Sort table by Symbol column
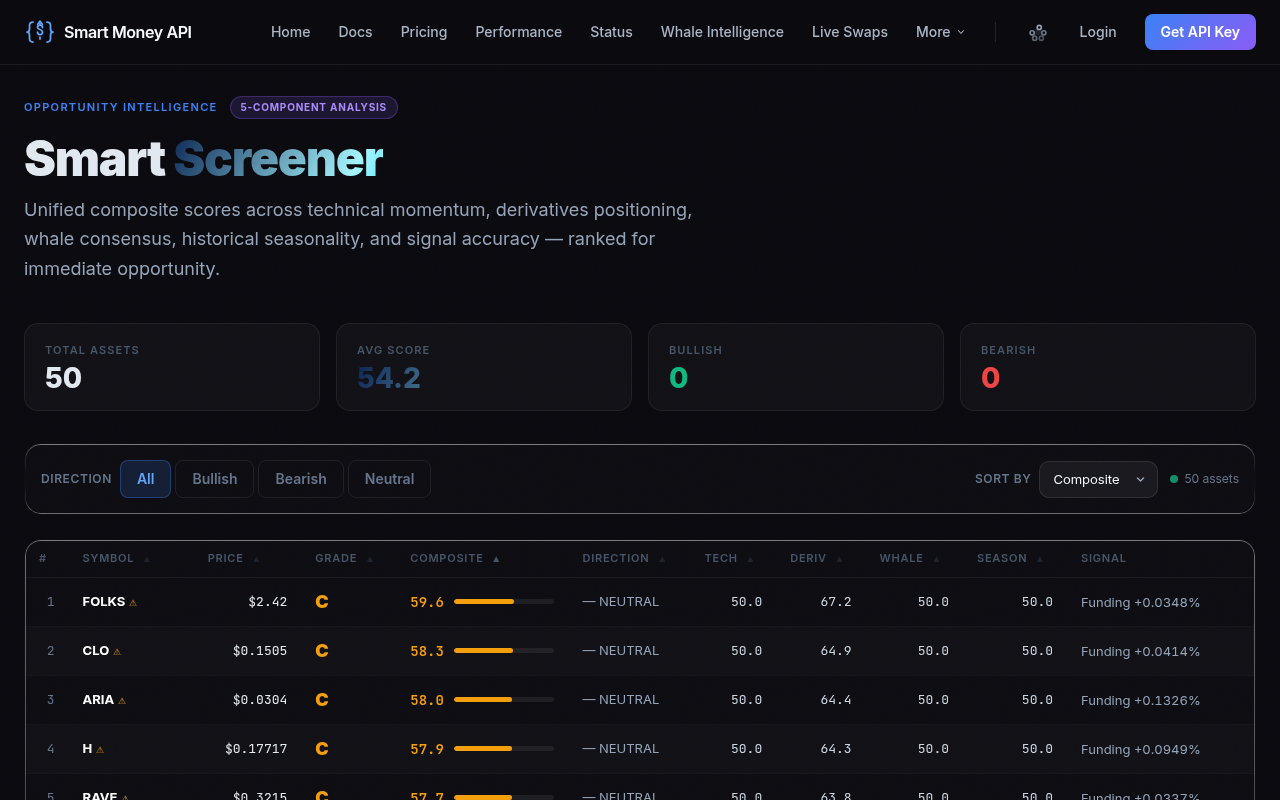Screen dimensions: 1280x800 [x=116, y=558]
